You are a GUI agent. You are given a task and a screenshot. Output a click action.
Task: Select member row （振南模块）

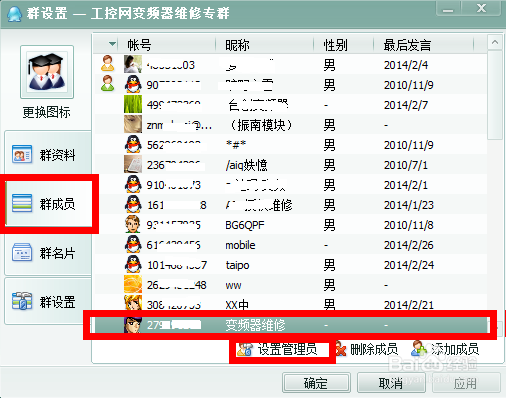pyautogui.click(x=290, y=125)
